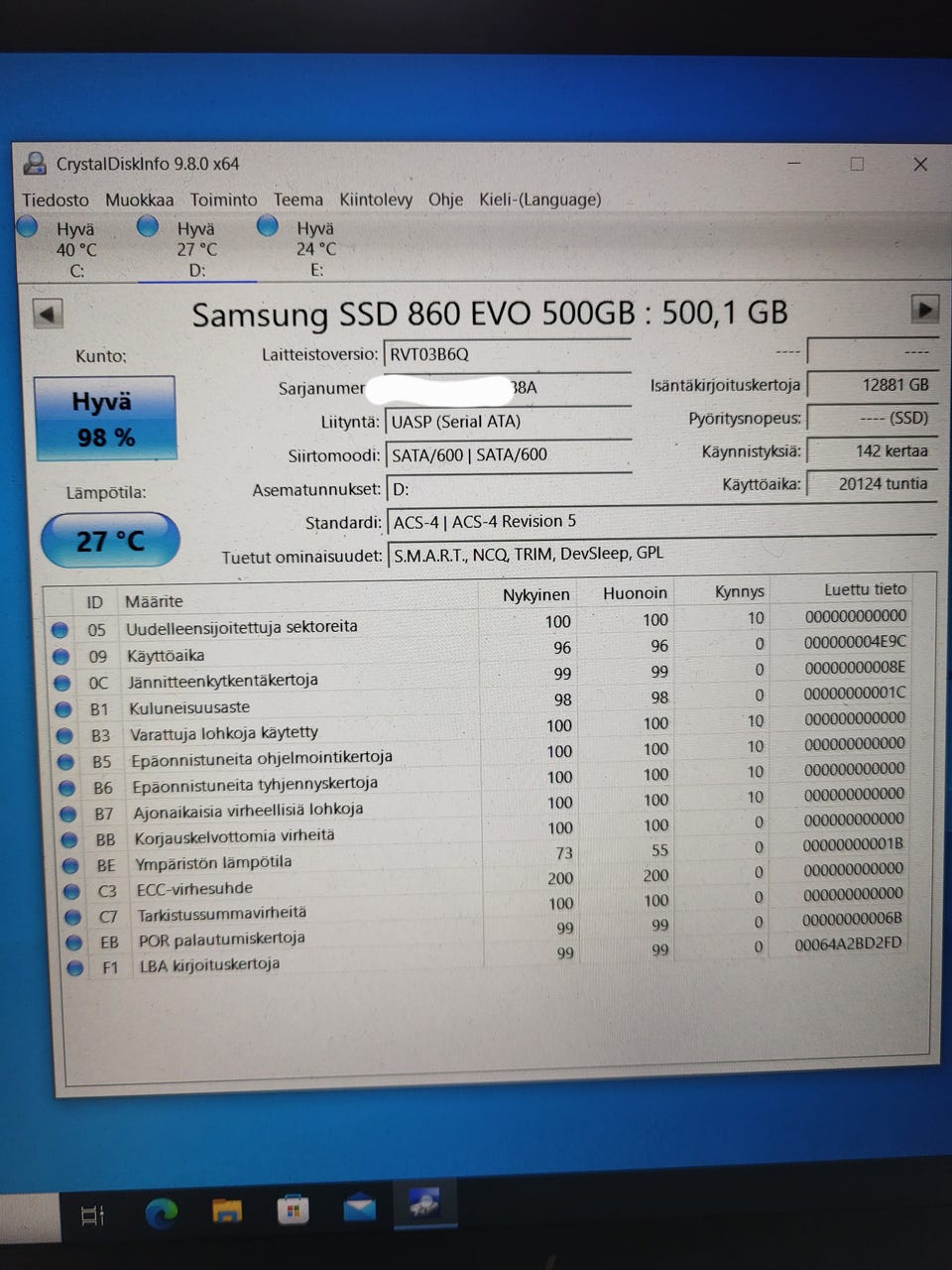Screen dimensions: 952x1270
Task: Click status dot of LBA kirjoituskertoja row
Action: [74, 968]
